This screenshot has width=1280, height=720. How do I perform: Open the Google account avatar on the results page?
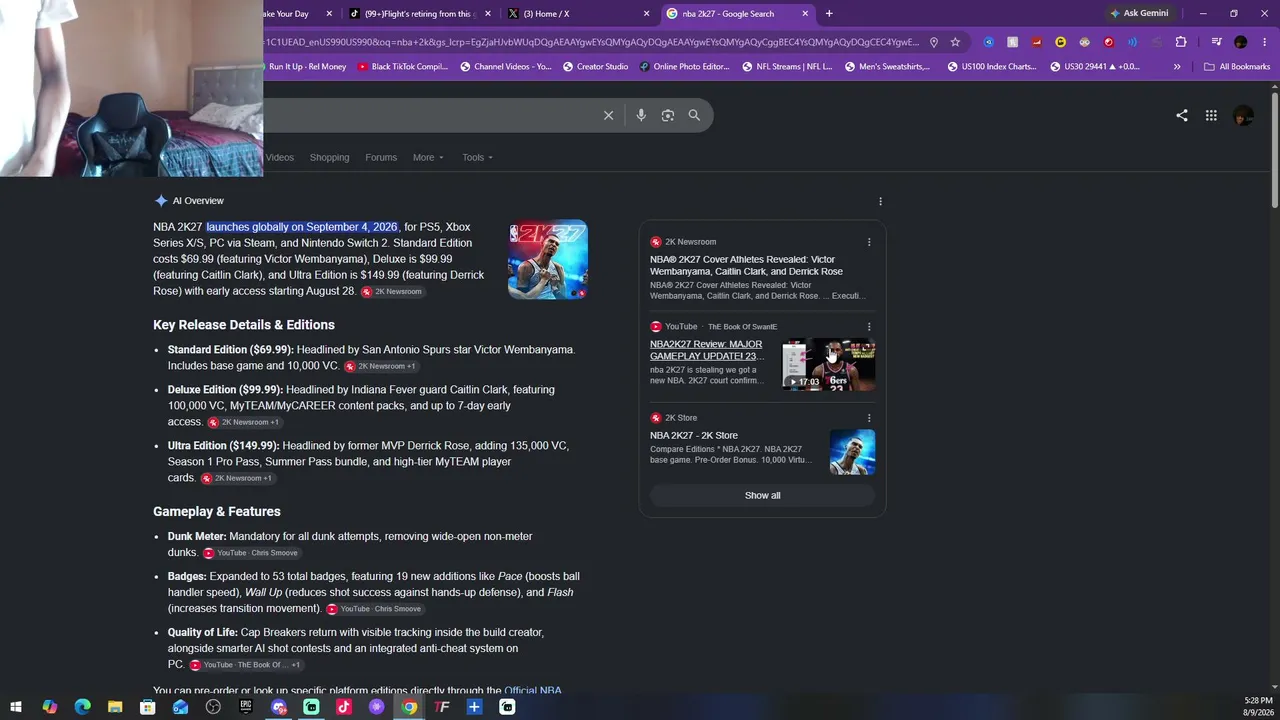[x=1244, y=116]
